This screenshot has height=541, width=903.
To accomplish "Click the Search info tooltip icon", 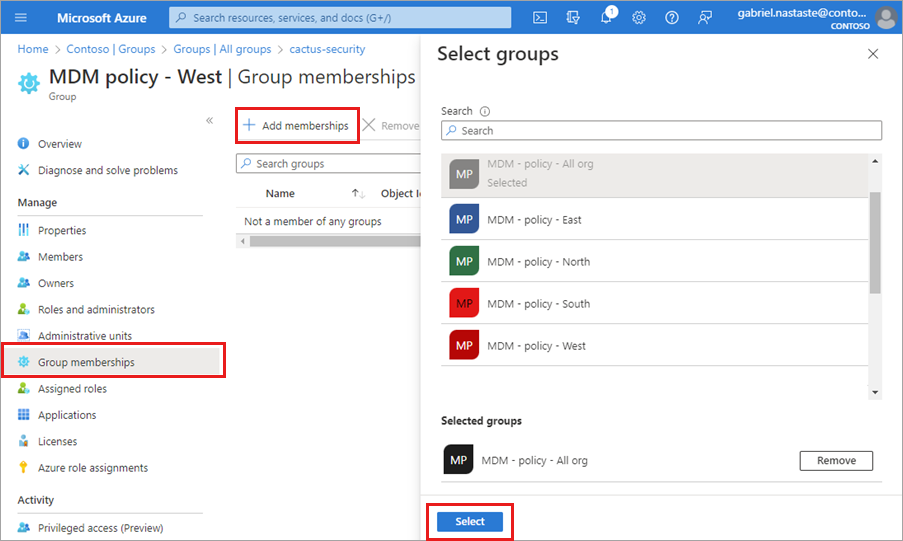I will point(485,112).
